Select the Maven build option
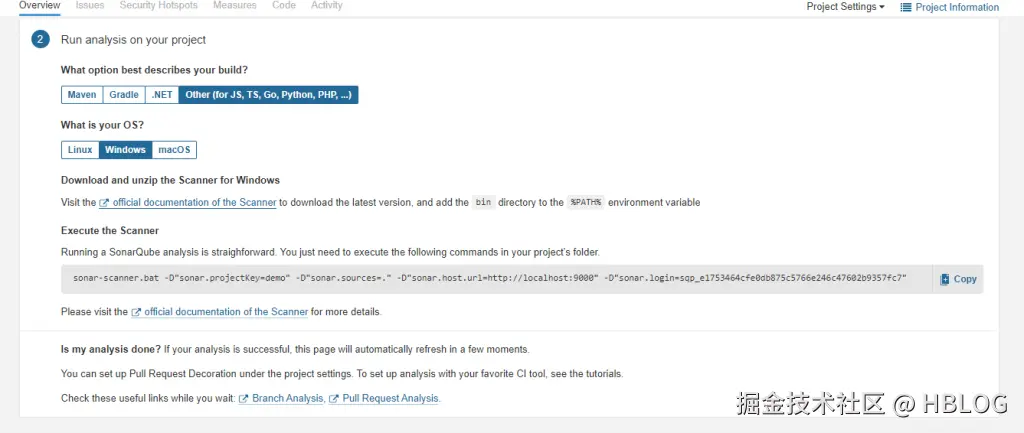 point(82,95)
